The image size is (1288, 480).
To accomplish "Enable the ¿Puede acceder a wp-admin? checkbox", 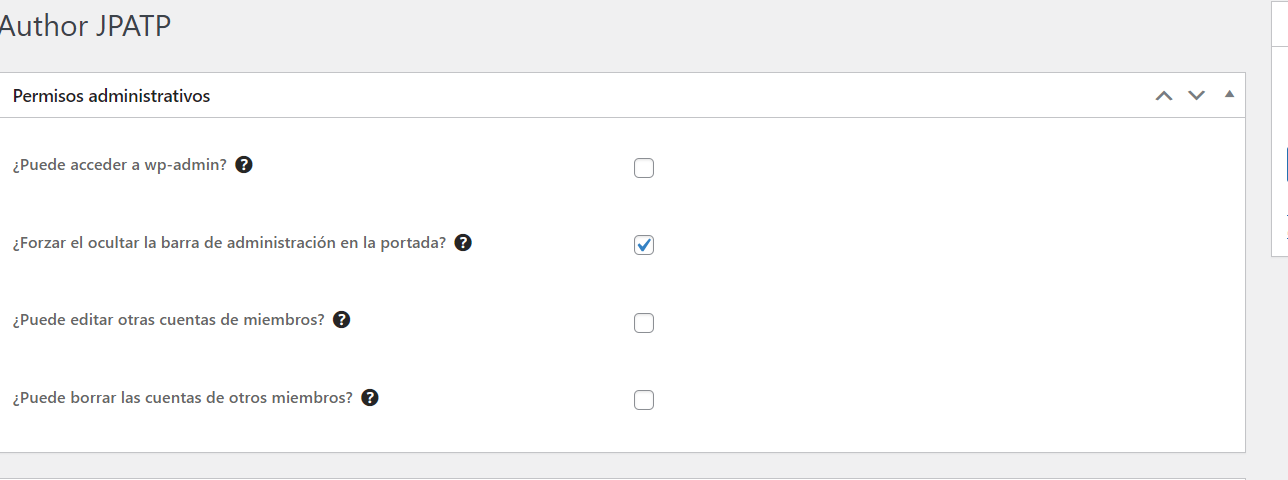I will pos(644,168).
